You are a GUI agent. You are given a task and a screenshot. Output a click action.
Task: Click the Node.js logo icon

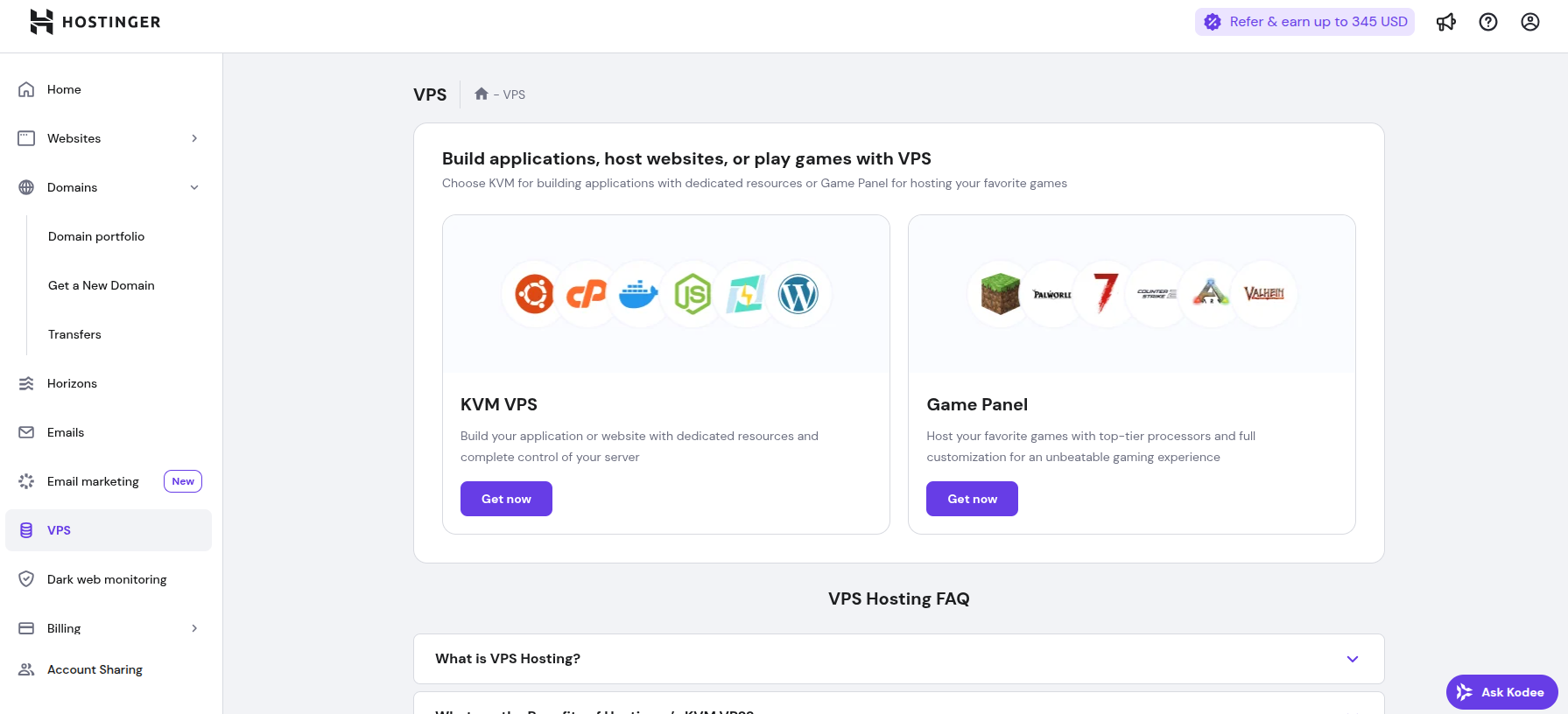click(x=692, y=294)
